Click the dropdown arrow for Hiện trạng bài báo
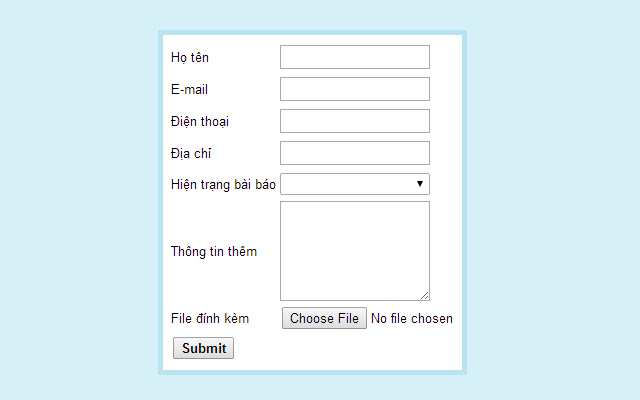The image size is (640, 400). click(x=420, y=184)
